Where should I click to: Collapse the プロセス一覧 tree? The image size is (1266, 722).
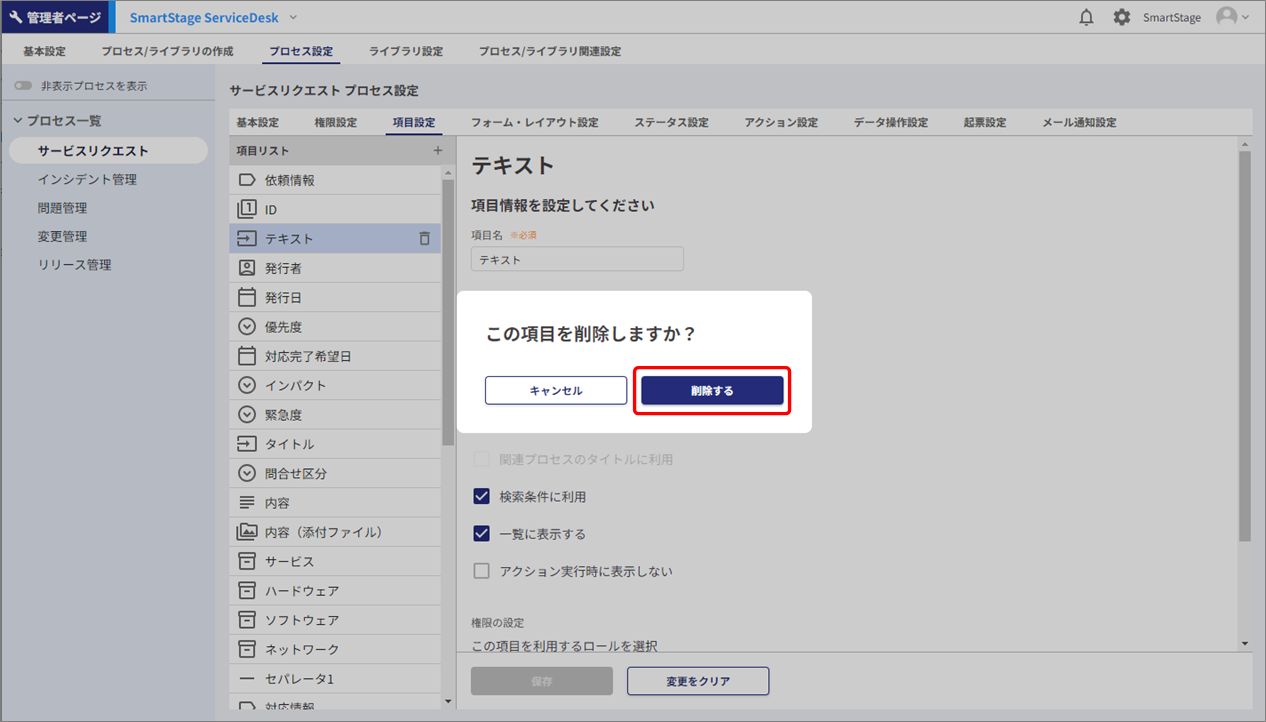pyautogui.click(x=18, y=121)
